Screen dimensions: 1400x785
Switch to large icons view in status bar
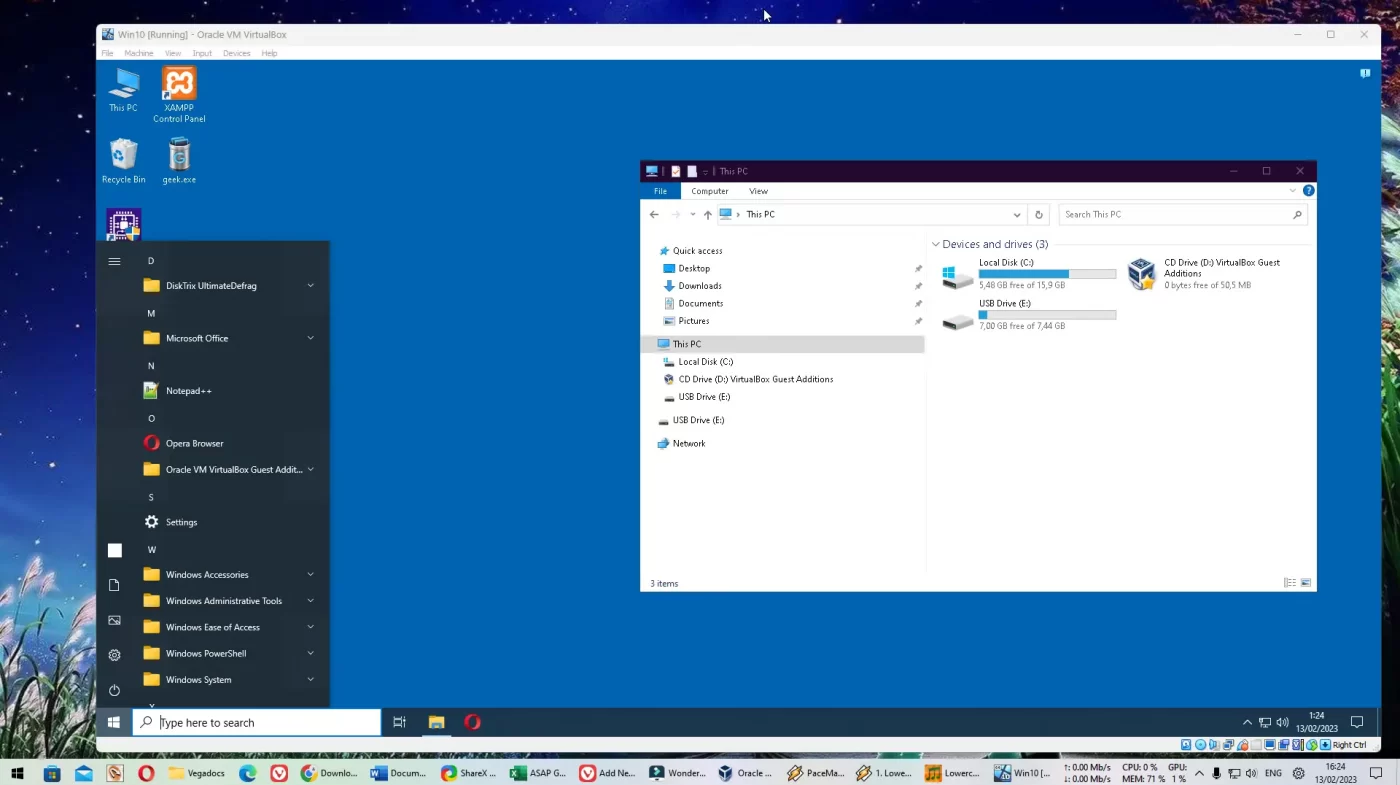[1306, 583]
